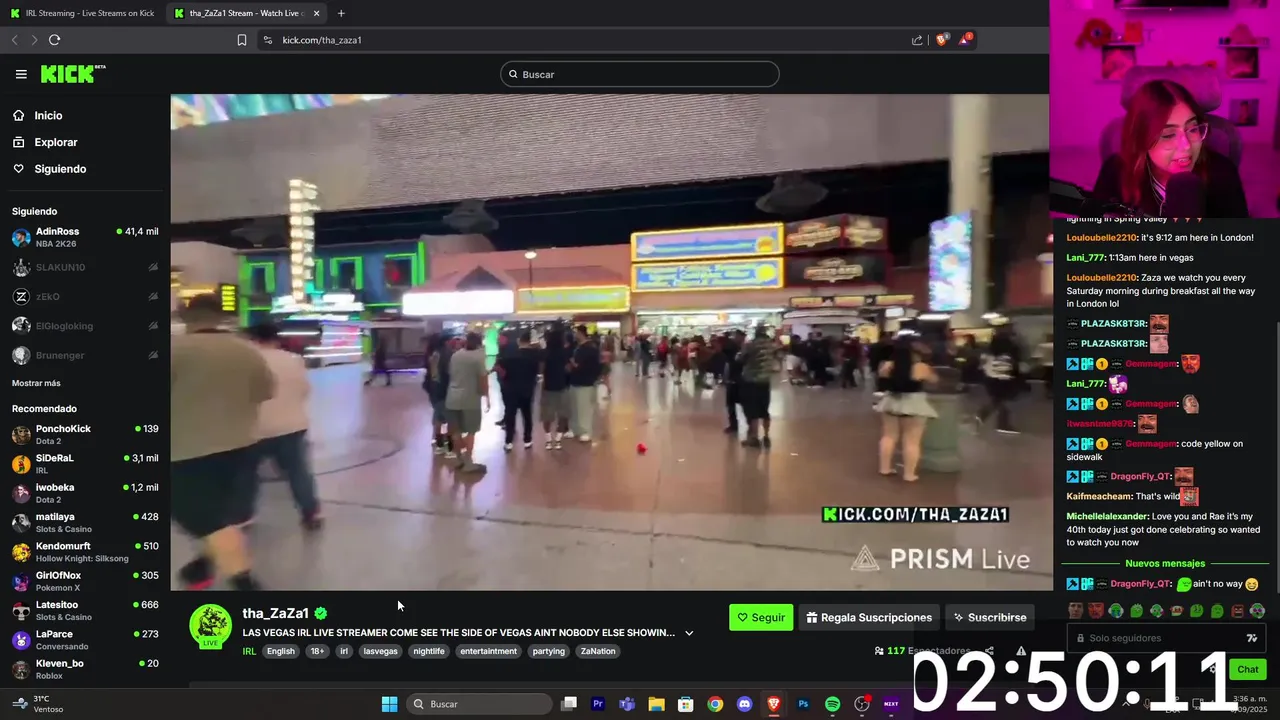1280x720 pixels.
Task: Open matilaya recommended channel
Action: (85, 522)
